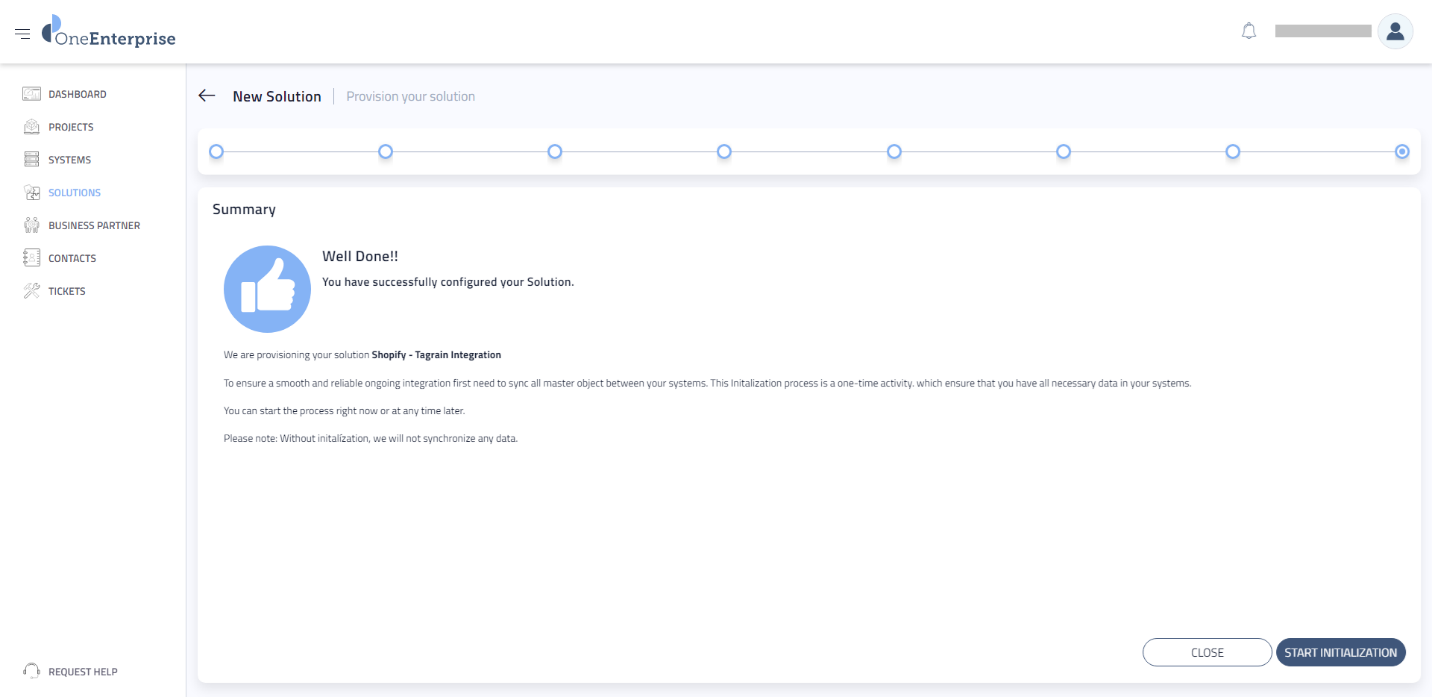Viewport: 1432px width, 697px height.
Task: Select the first wizard step circle
Action: pyautogui.click(x=216, y=151)
